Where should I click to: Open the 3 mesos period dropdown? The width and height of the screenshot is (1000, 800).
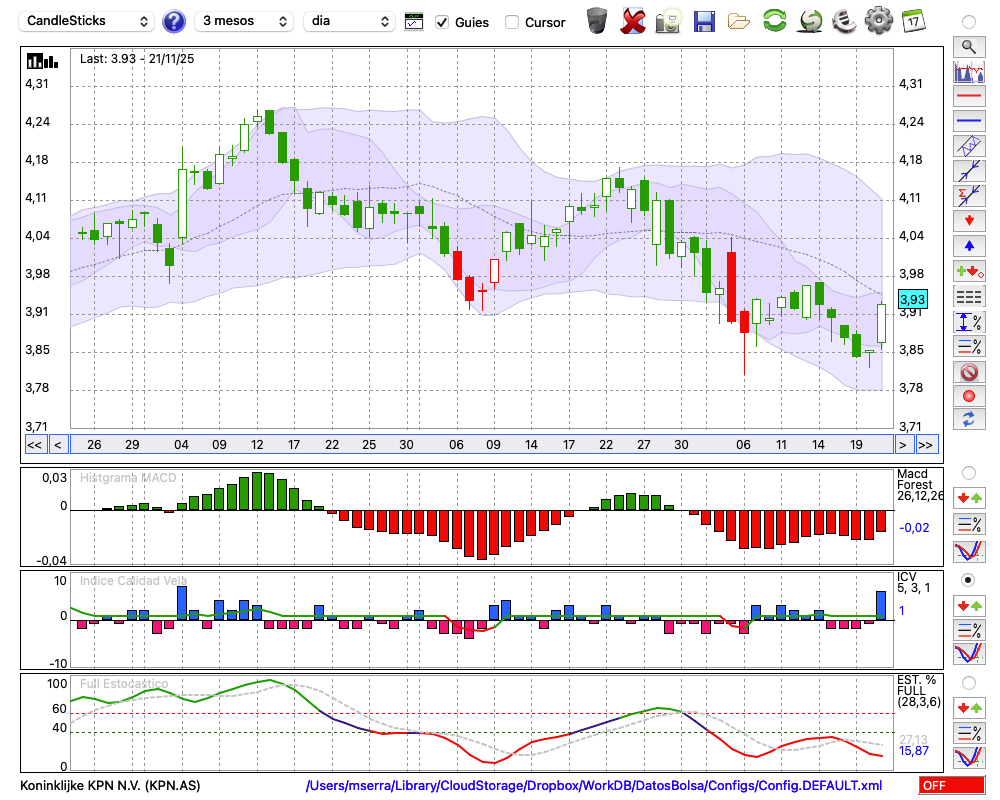244,21
